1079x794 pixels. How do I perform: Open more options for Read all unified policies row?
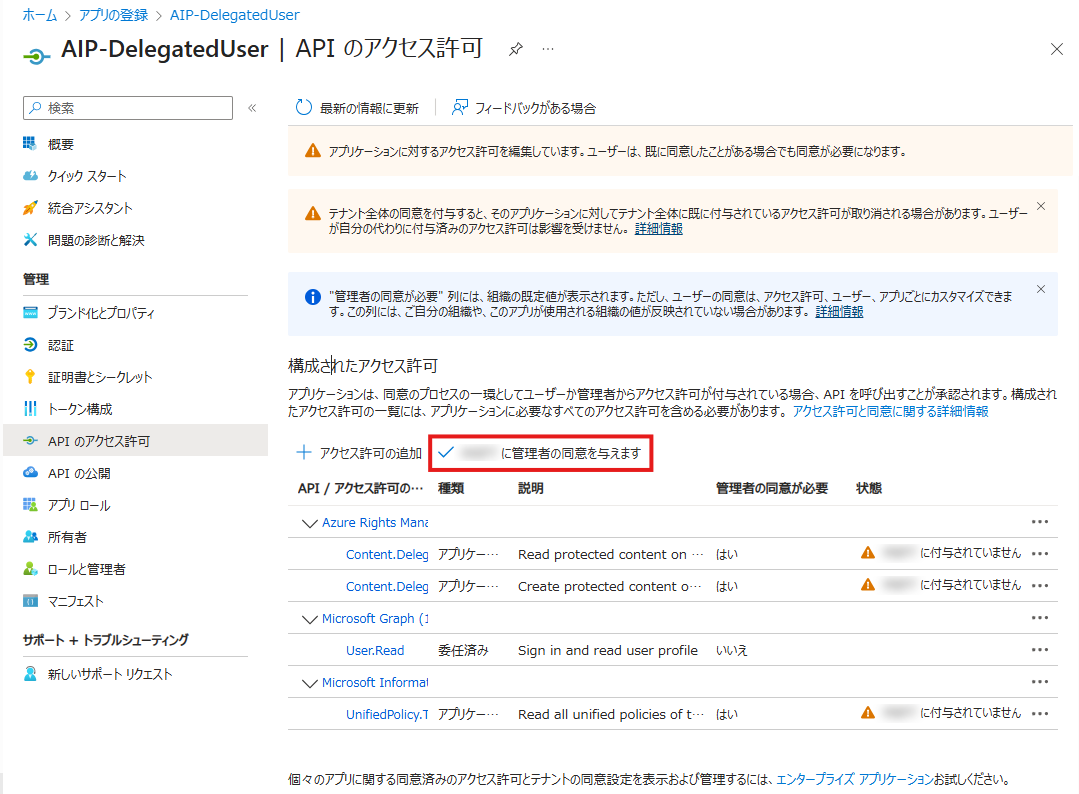click(x=1040, y=713)
